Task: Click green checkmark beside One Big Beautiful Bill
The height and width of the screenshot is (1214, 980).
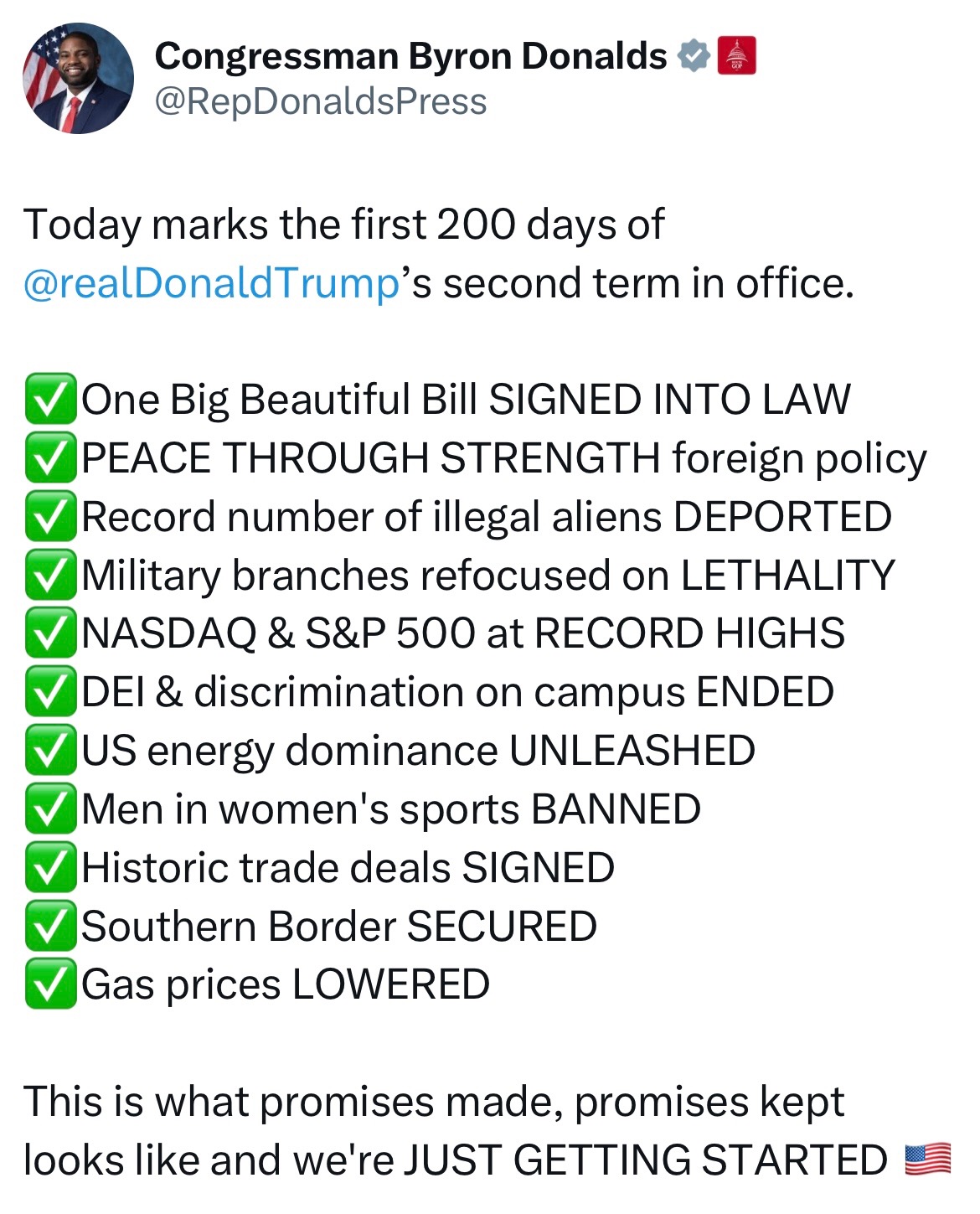Action: (x=50, y=400)
